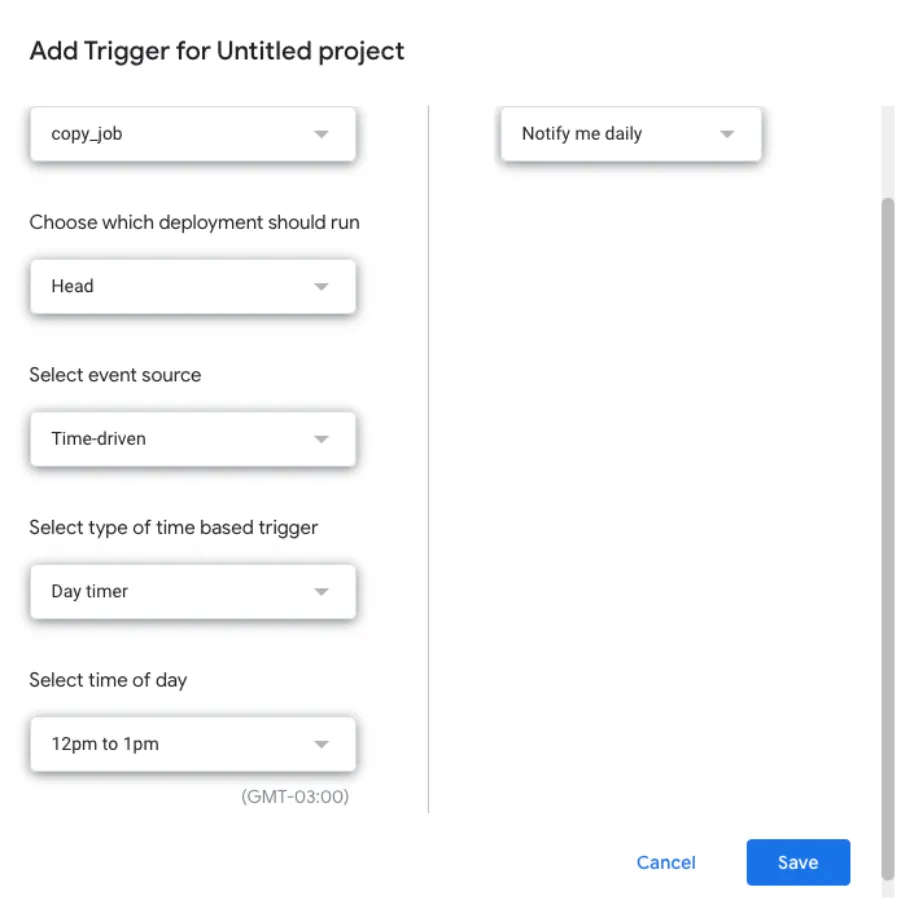This screenshot has height=903, width=901.
Task: Click the (GMT-03:00) timezone label
Action: [295, 797]
